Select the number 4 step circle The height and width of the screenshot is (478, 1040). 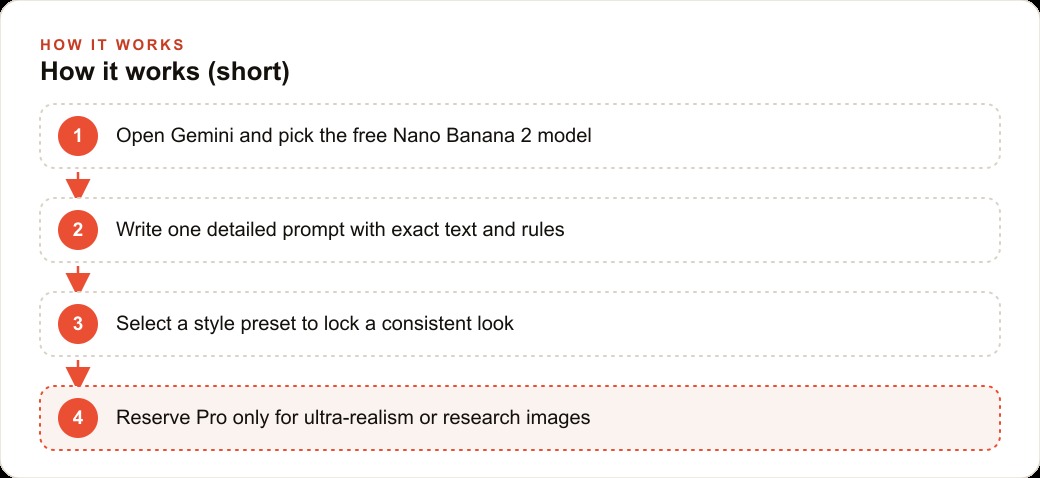pyautogui.click(x=78, y=418)
